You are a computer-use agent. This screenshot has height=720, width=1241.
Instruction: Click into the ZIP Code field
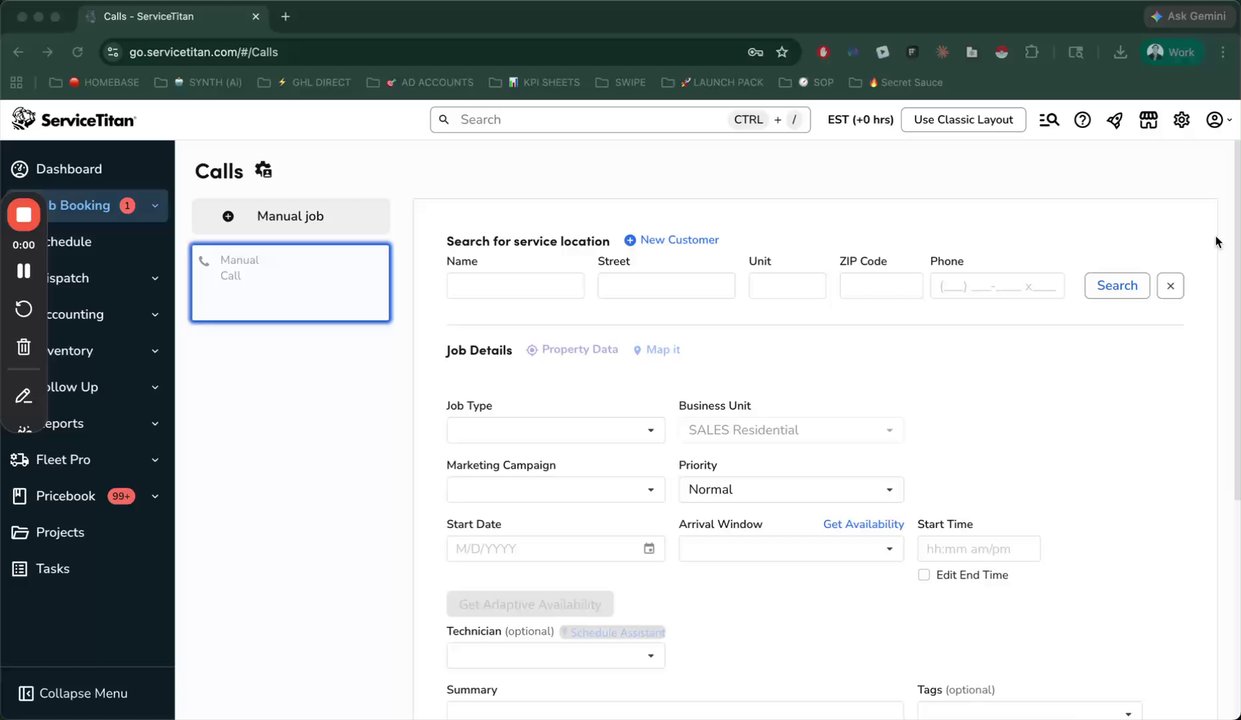click(881, 286)
